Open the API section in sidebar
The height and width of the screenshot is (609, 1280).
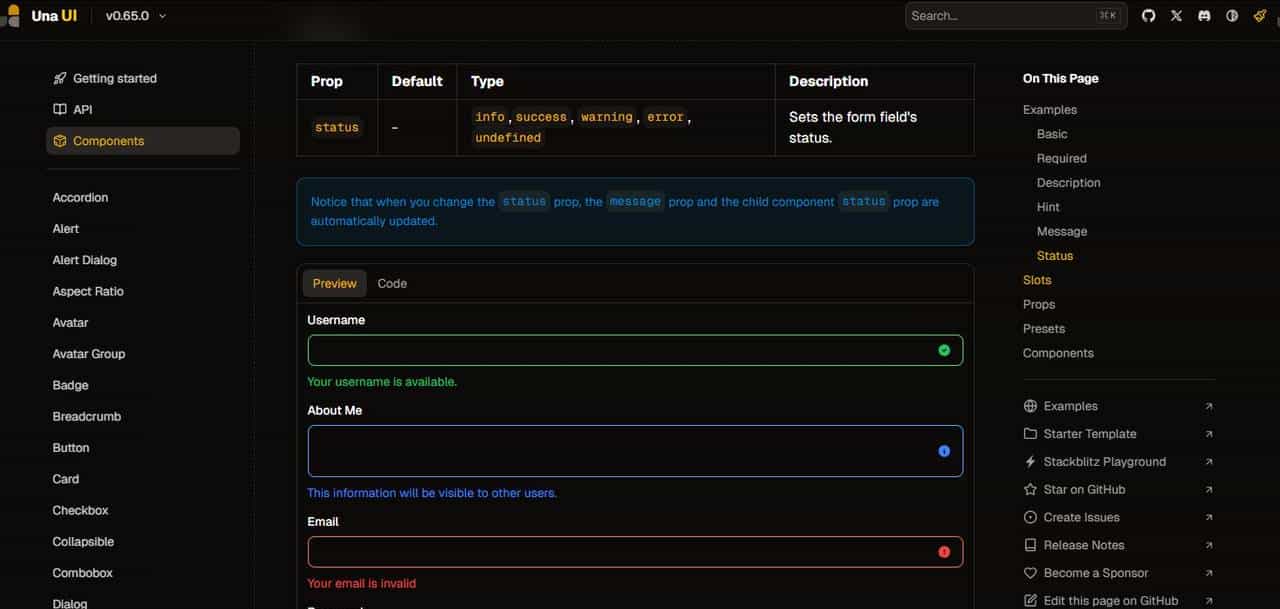click(82, 110)
